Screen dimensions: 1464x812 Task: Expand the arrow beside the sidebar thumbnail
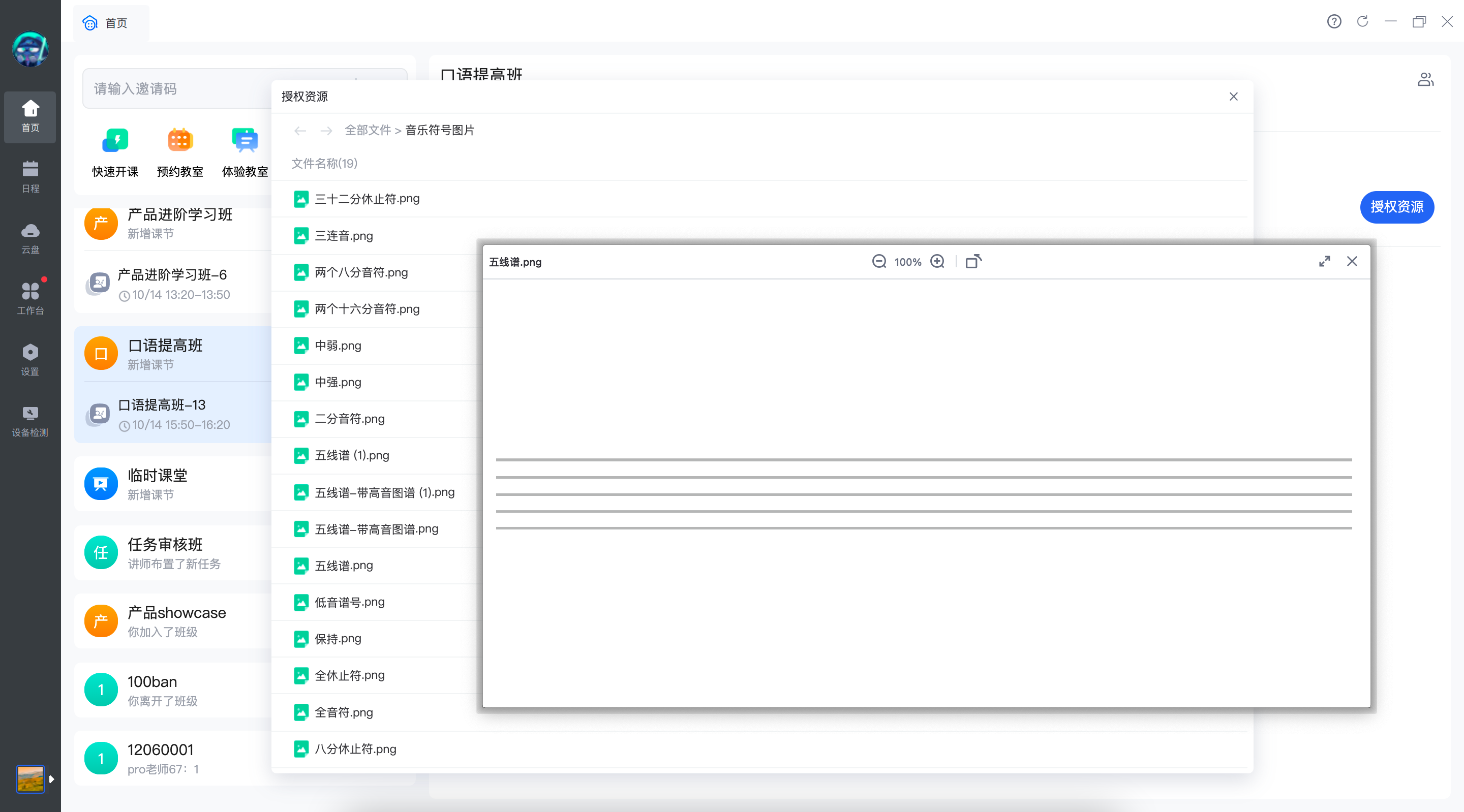click(x=52, y=779)
